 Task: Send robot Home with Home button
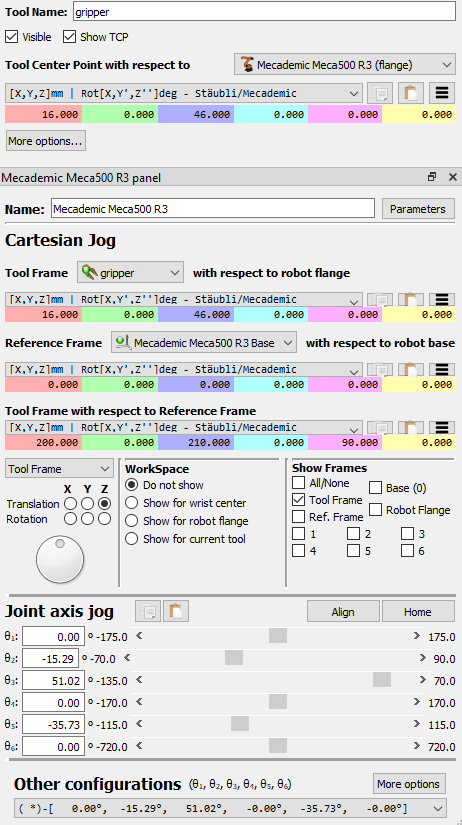(418, 612)
